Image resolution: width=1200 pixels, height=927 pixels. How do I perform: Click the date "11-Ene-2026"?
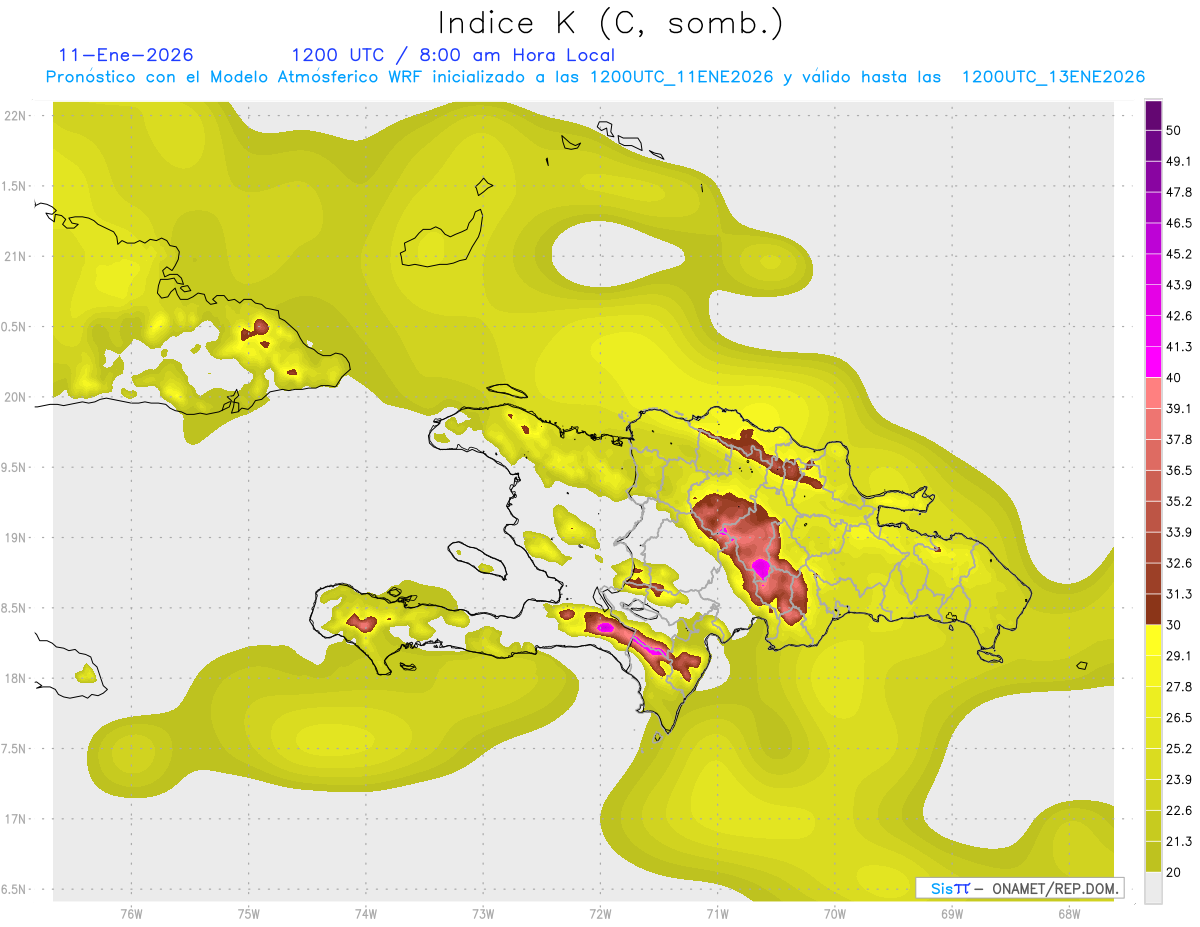point(126,55)
